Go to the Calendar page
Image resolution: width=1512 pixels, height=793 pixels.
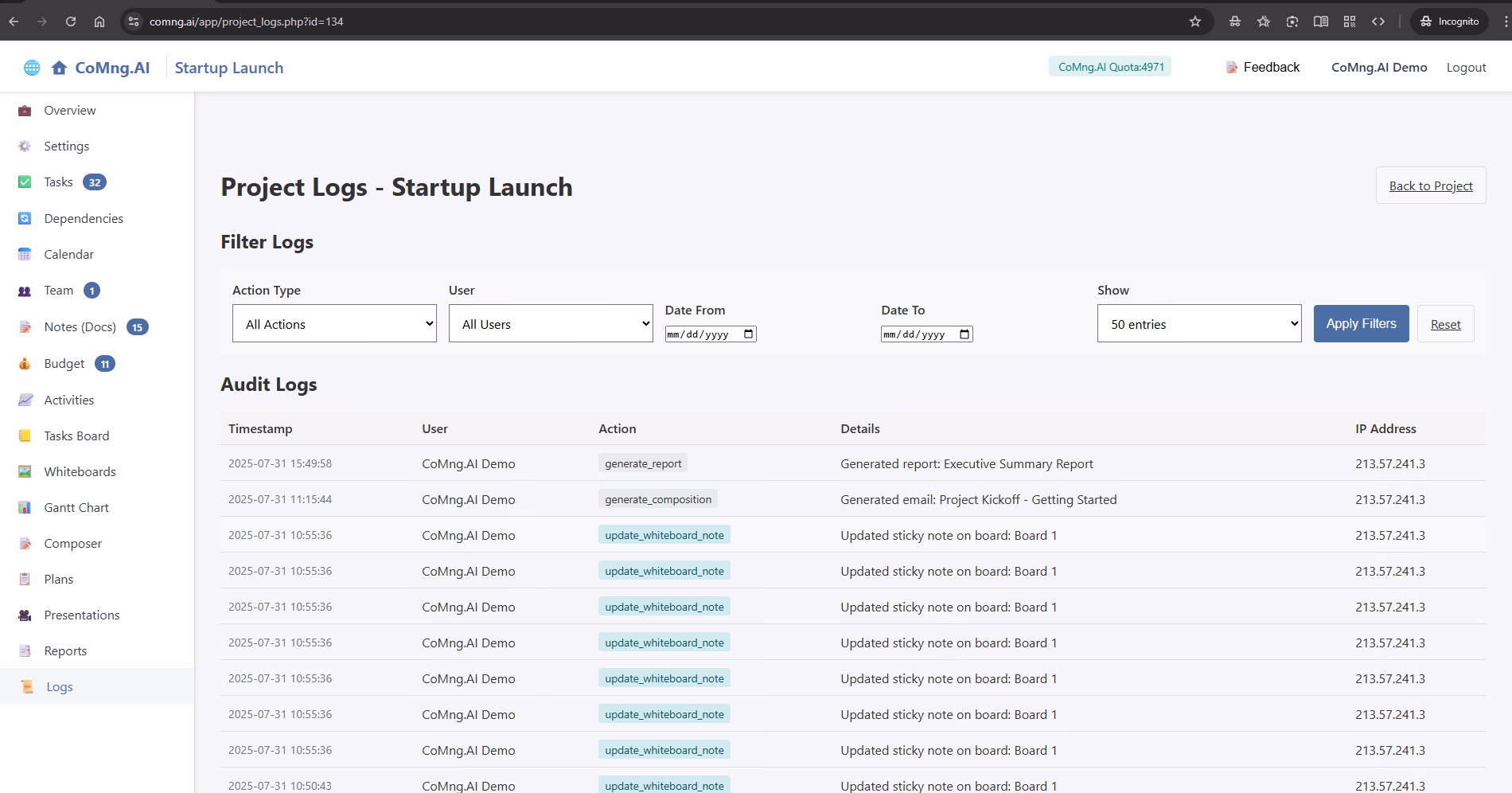click(68, 255)
